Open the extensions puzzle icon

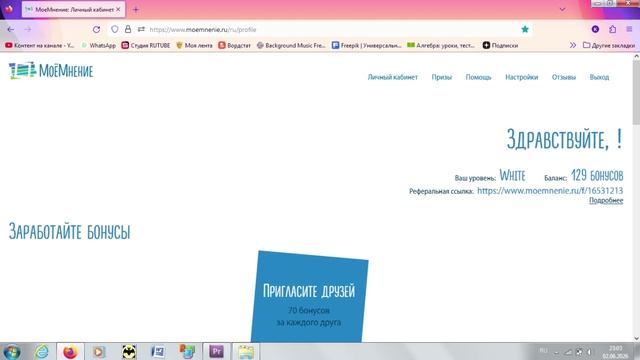tap(613, 29)
